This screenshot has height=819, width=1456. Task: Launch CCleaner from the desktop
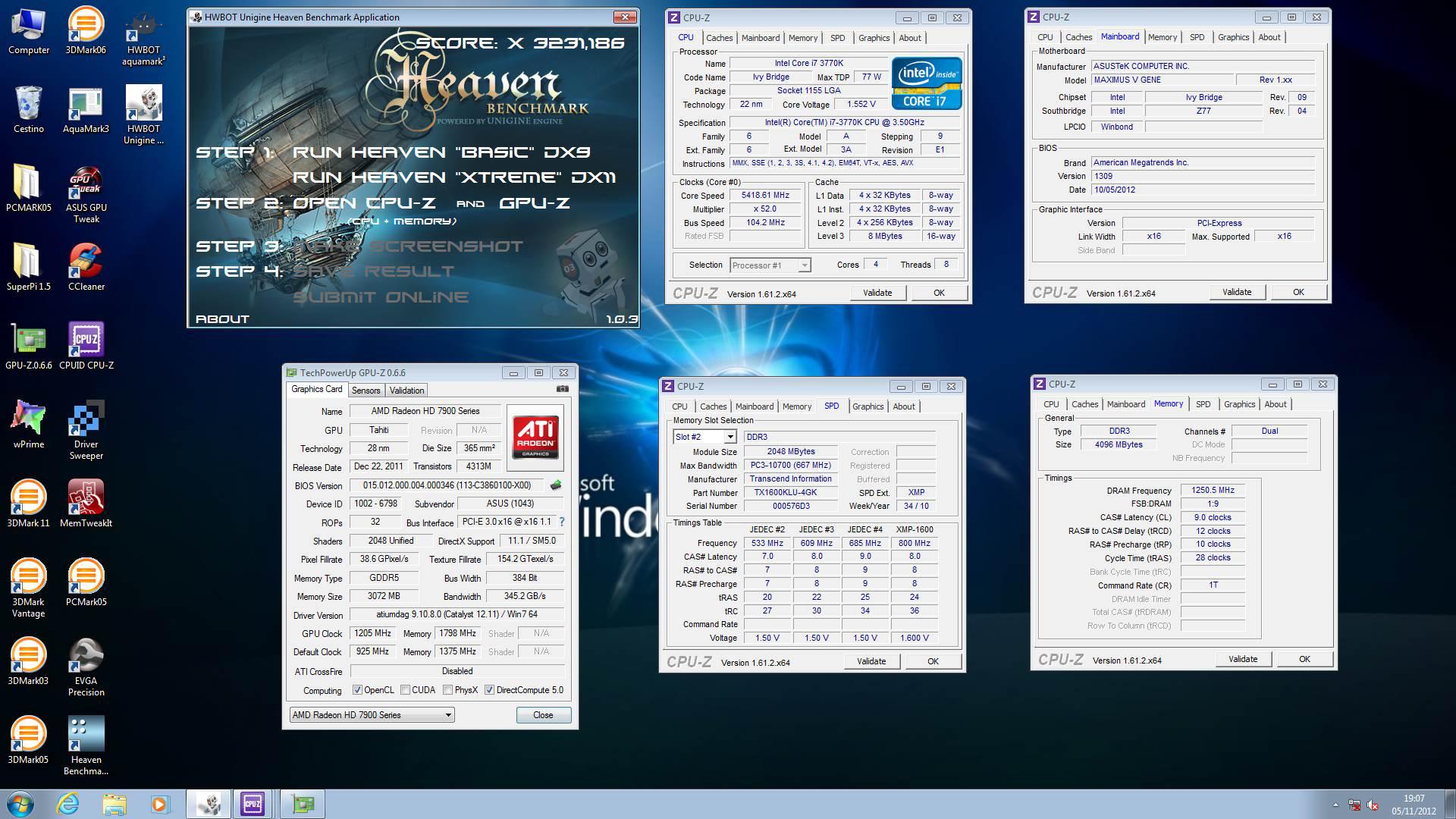click(x=86, y=267)
